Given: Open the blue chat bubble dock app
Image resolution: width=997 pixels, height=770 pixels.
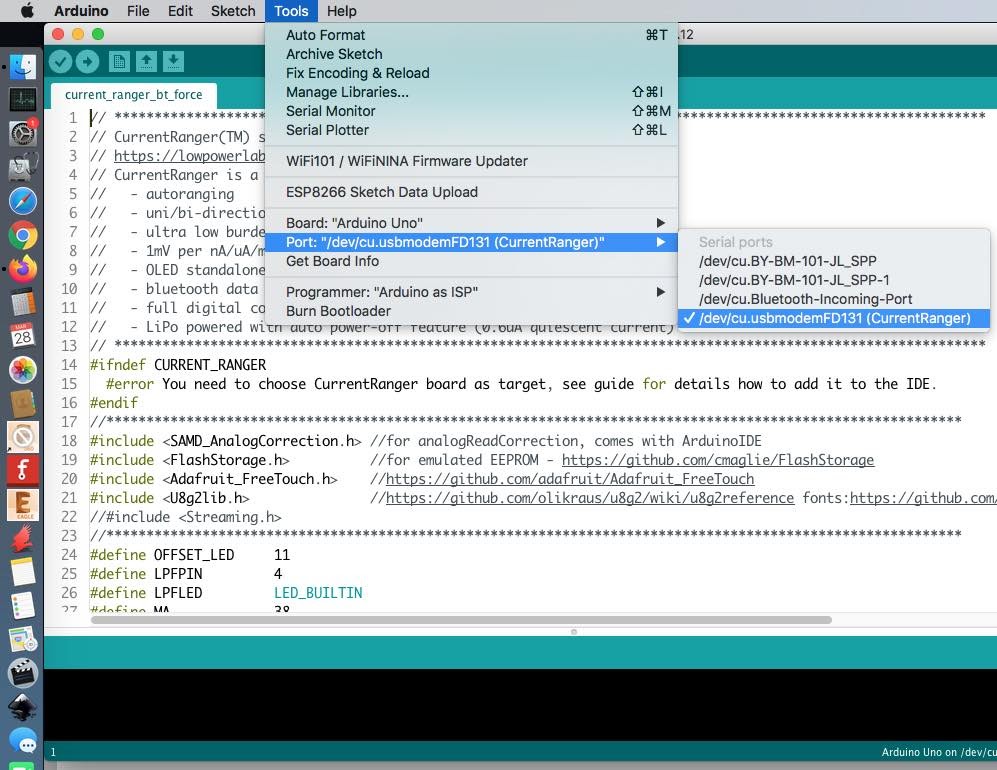Looking at the screenshot, I should pos(24,741).
